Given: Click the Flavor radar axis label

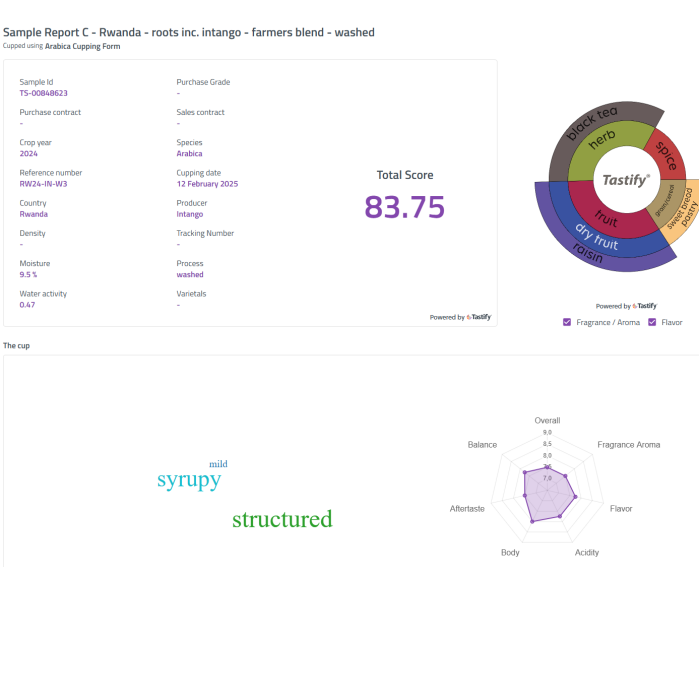Looking at the screenshot, I should [x=621, y=509].
